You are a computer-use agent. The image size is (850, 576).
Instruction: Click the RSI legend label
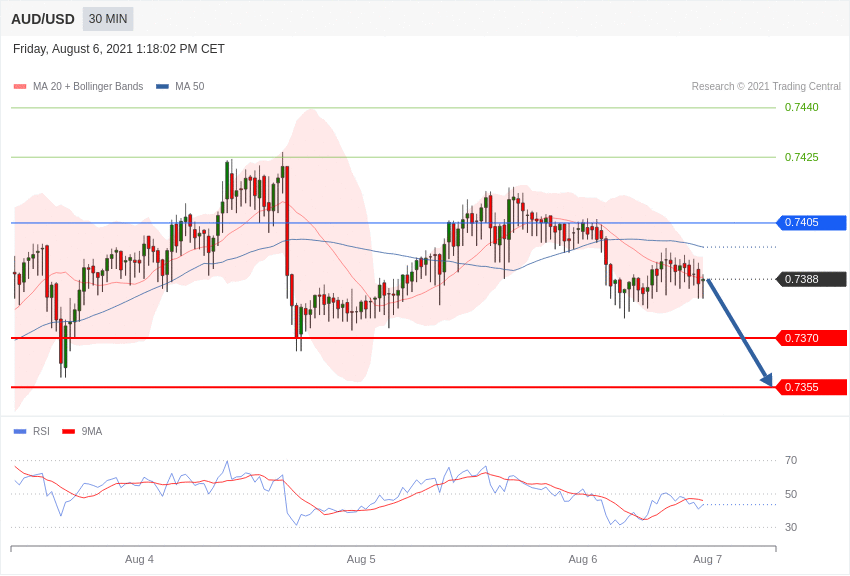click(x=41, y=431)
